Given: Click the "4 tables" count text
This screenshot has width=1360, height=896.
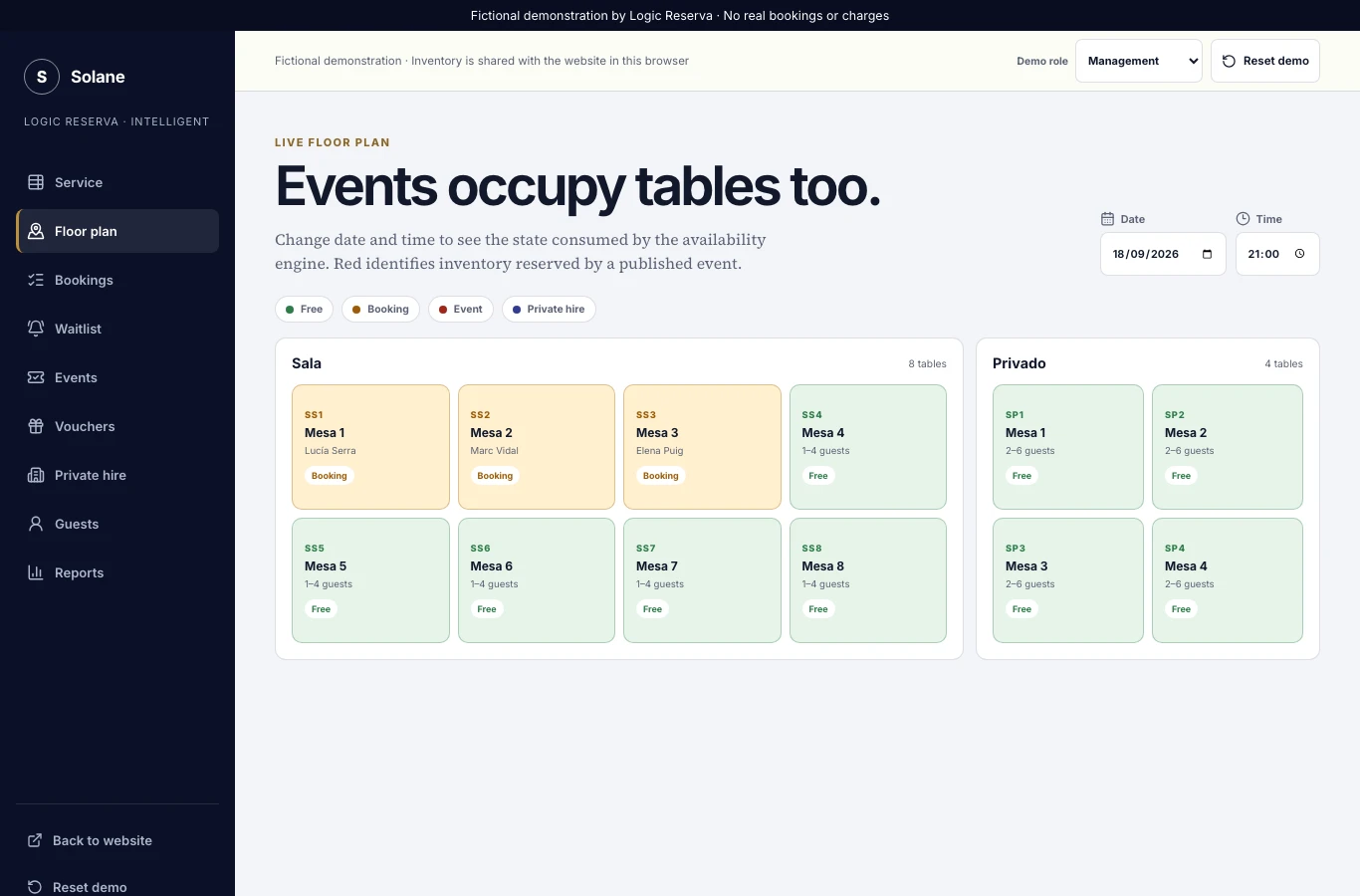Looking at the screenshot, I should [x=1283, y=364].
